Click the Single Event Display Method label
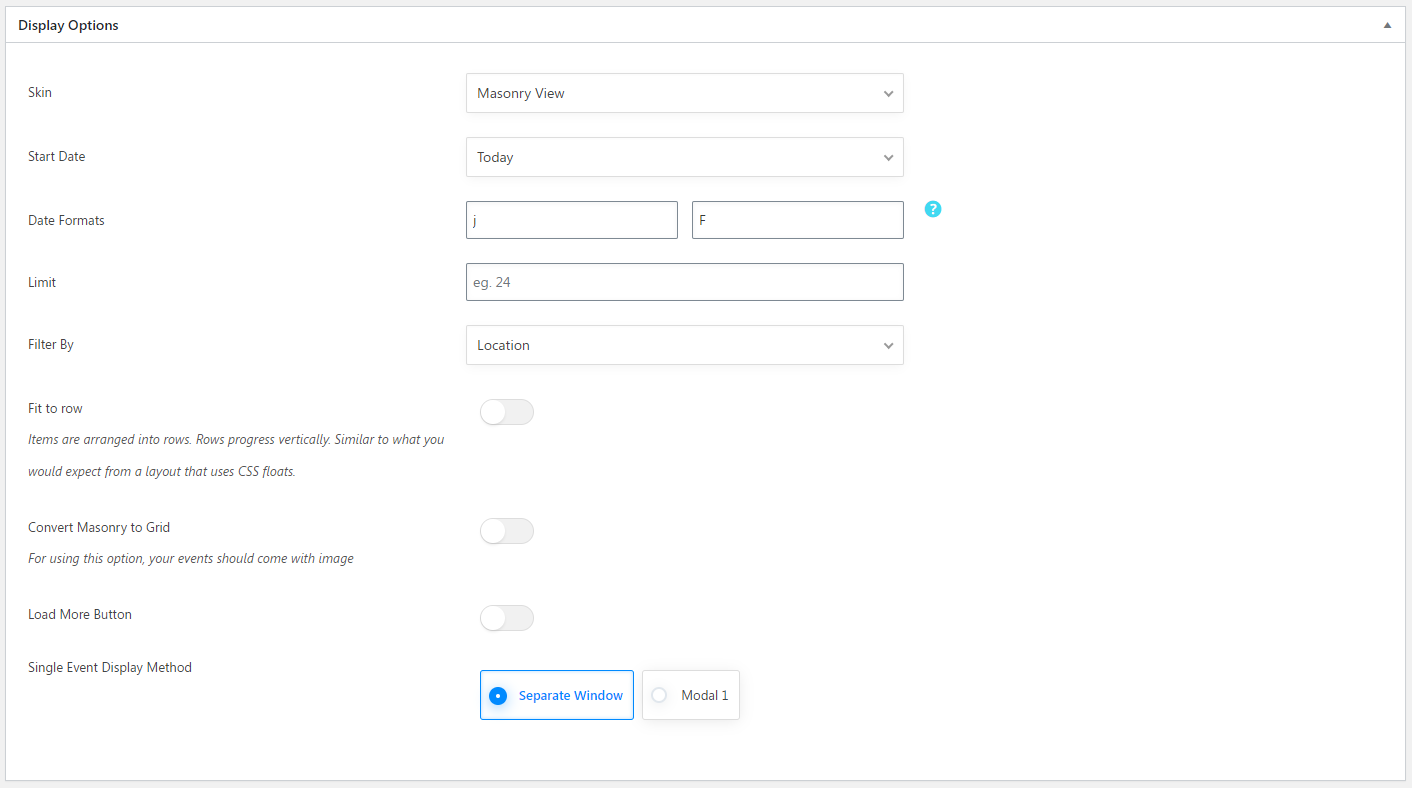The width and height of the screenshot is (1412, 788). pos(110,667)
